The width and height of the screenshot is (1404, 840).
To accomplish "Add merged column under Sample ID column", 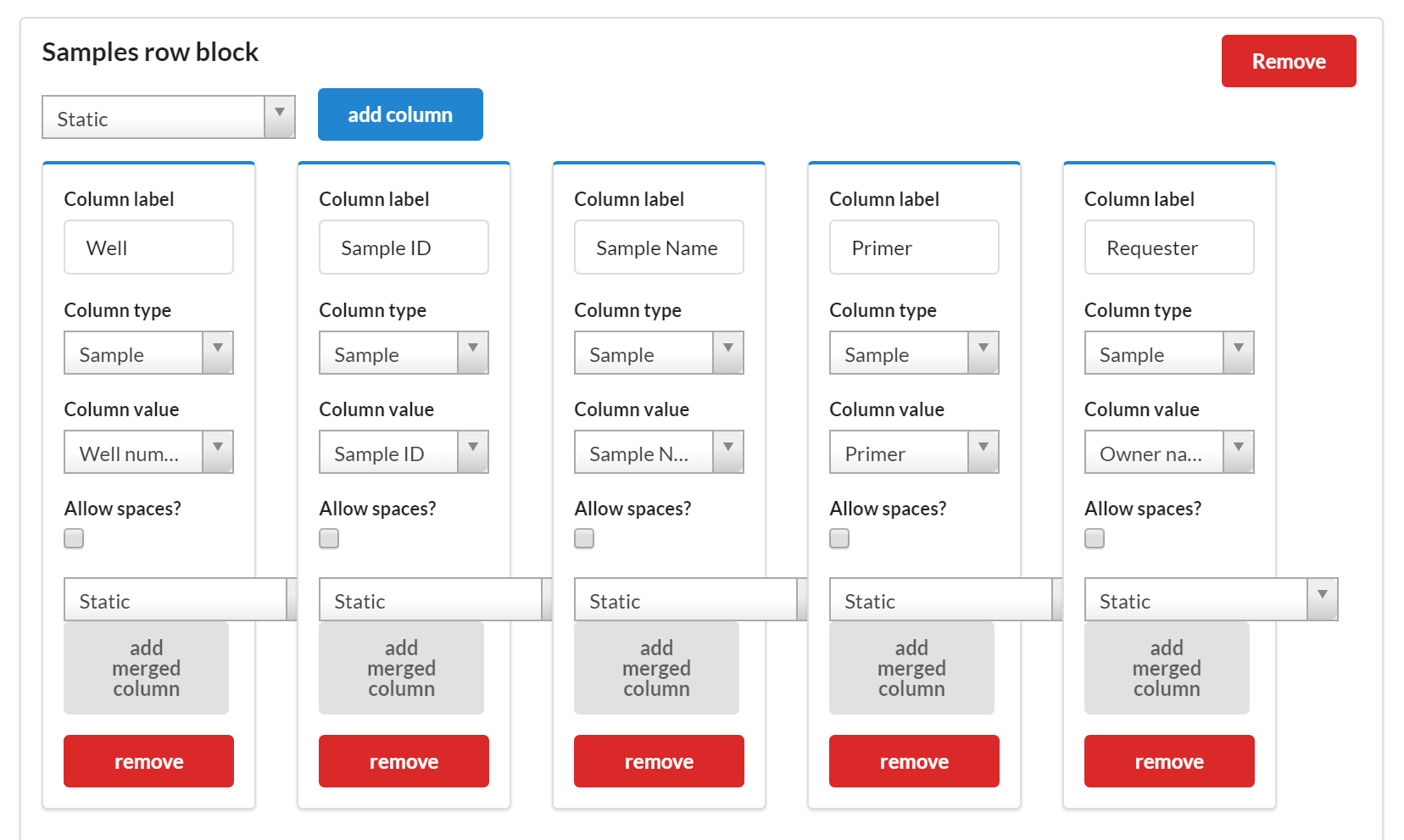I will coord(401,668).
